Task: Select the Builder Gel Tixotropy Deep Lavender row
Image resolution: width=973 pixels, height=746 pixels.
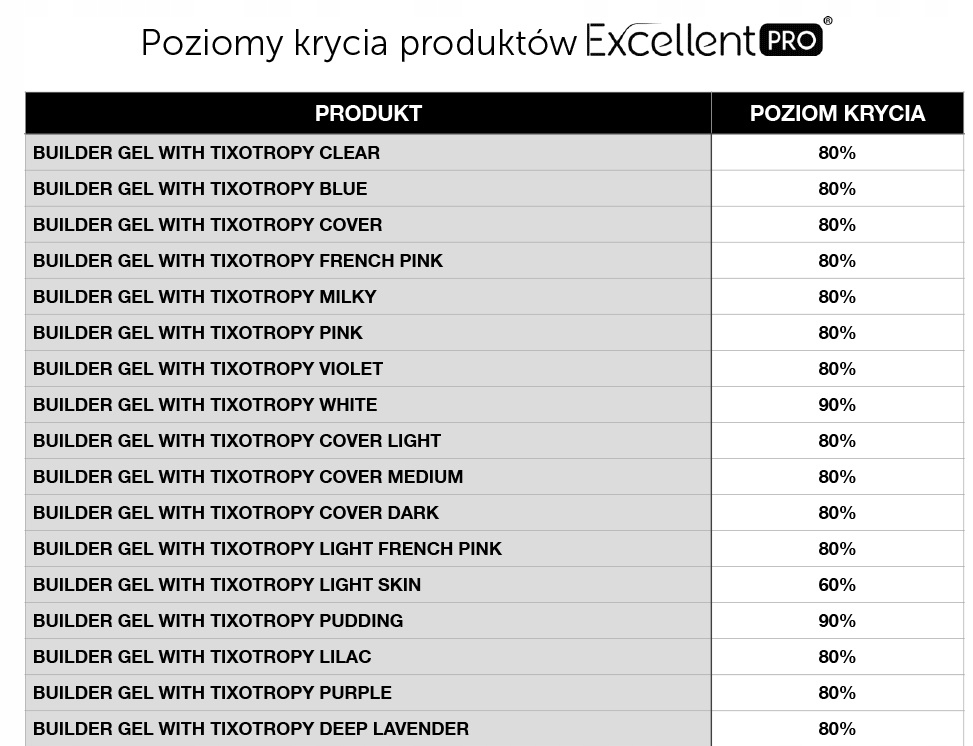Action: click(x=251, y=729)
